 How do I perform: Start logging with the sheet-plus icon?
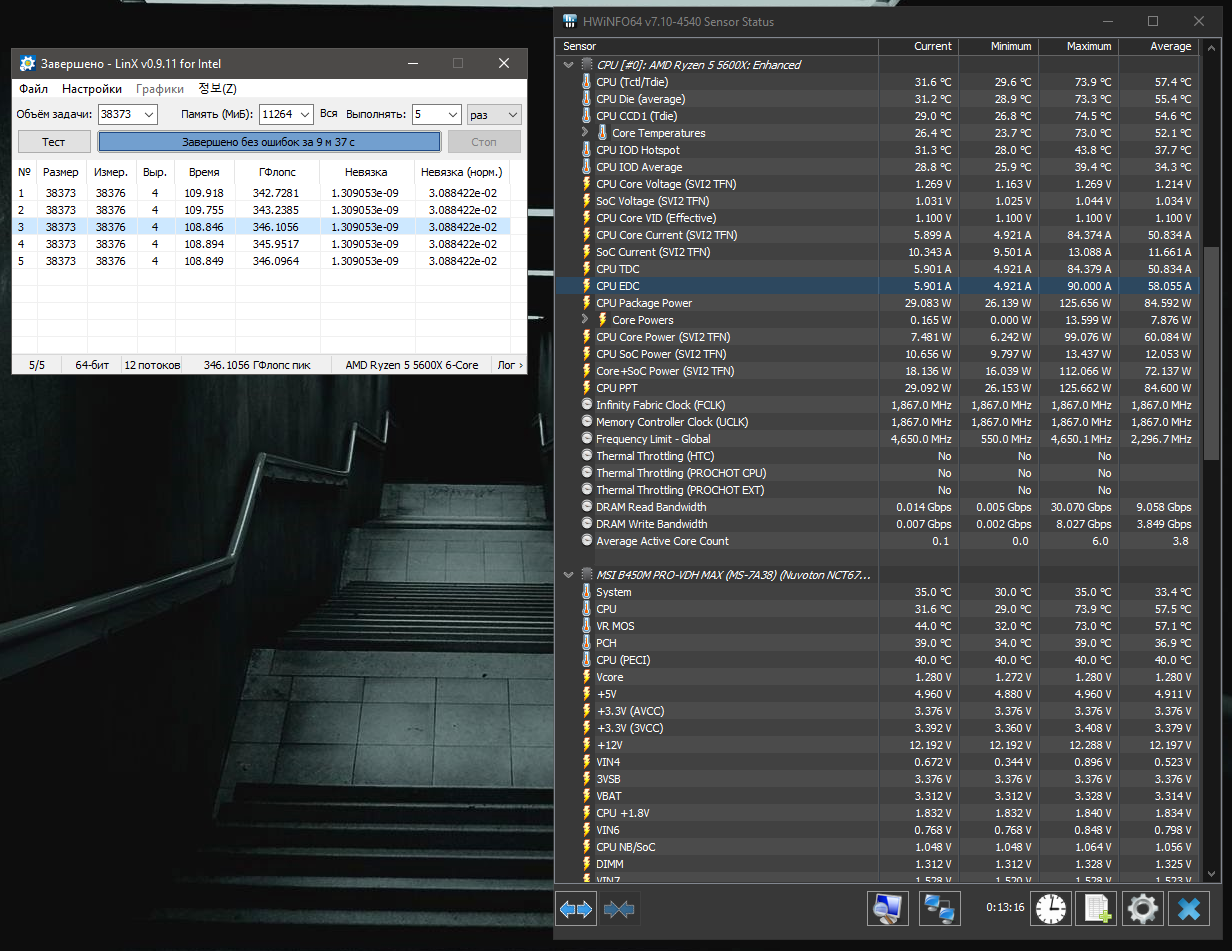(1097, 908)
